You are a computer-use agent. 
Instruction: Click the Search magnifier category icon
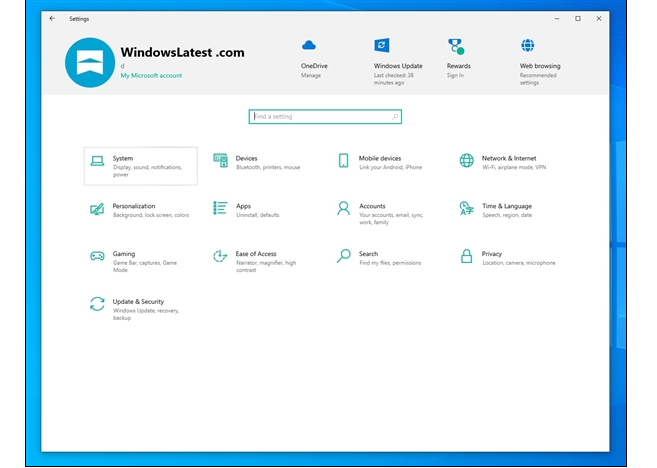(344, 256)
